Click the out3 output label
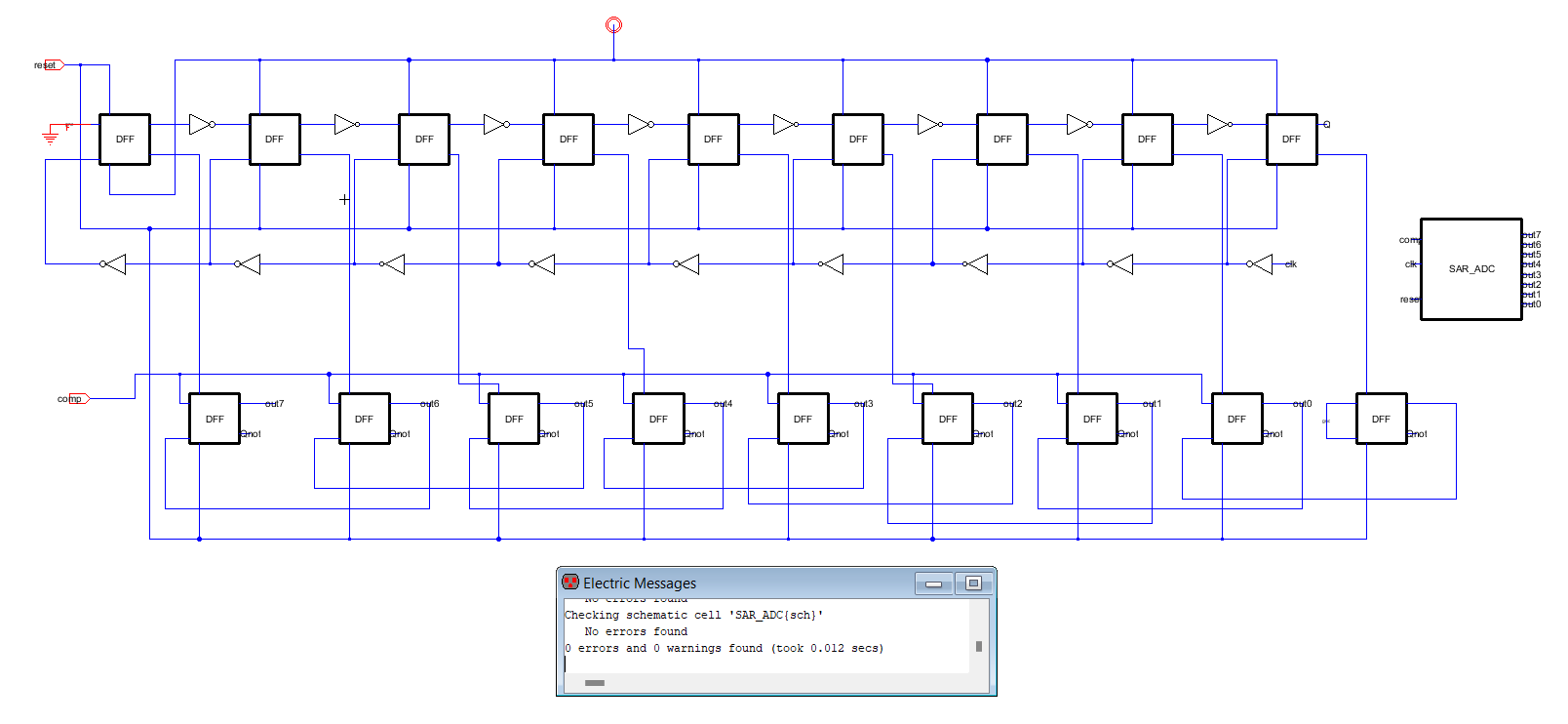 [864, 404]
